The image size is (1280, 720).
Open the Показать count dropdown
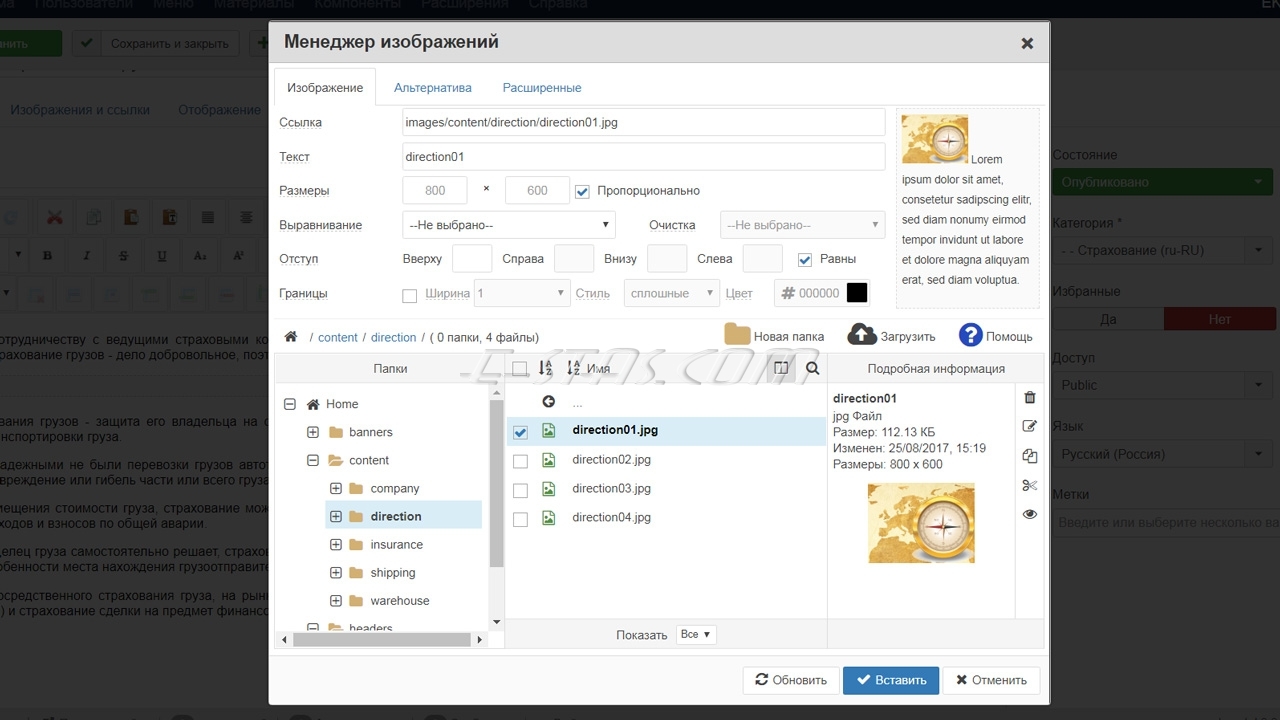[x=696, y=634]
